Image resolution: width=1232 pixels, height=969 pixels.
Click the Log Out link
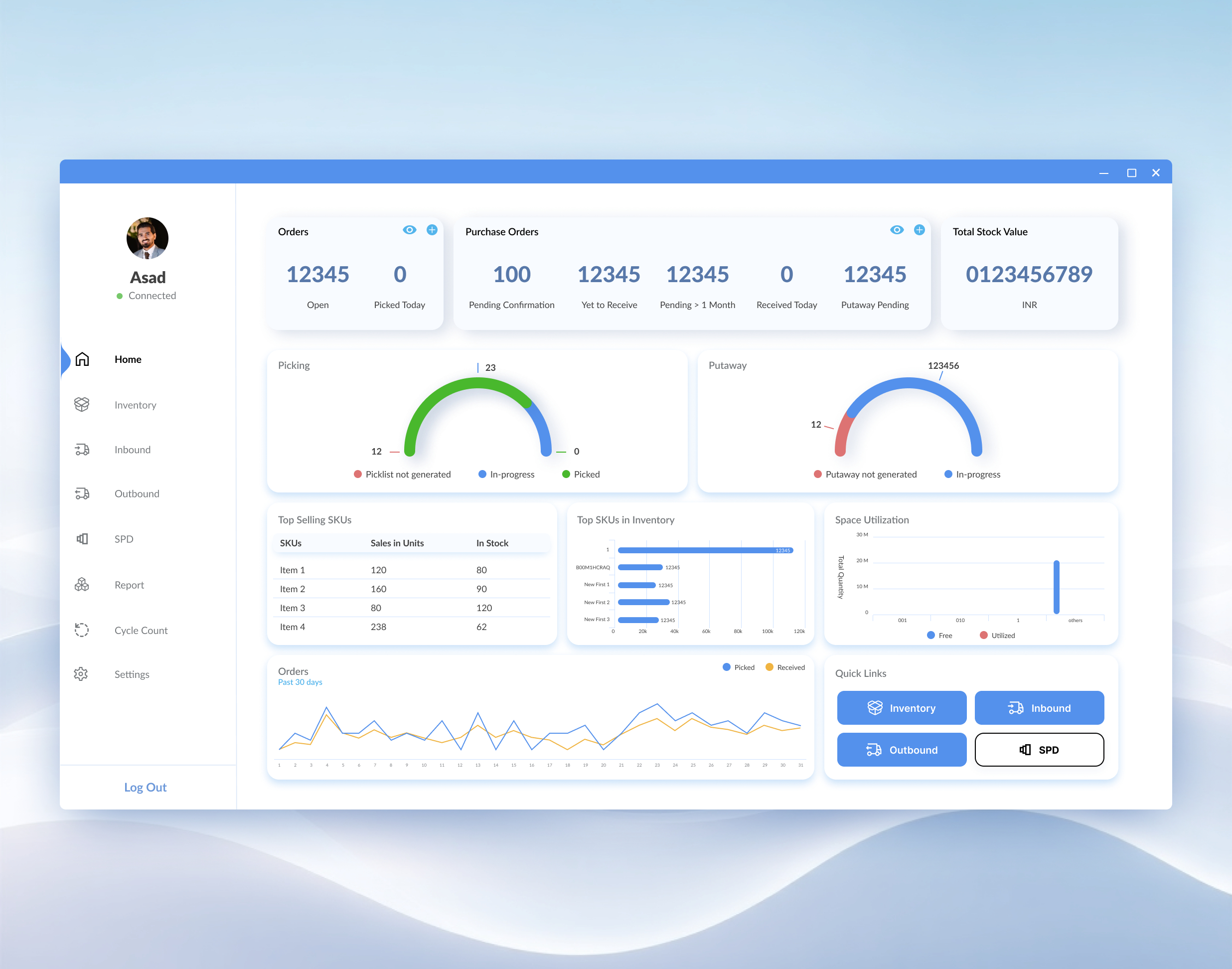pos(145,787)
